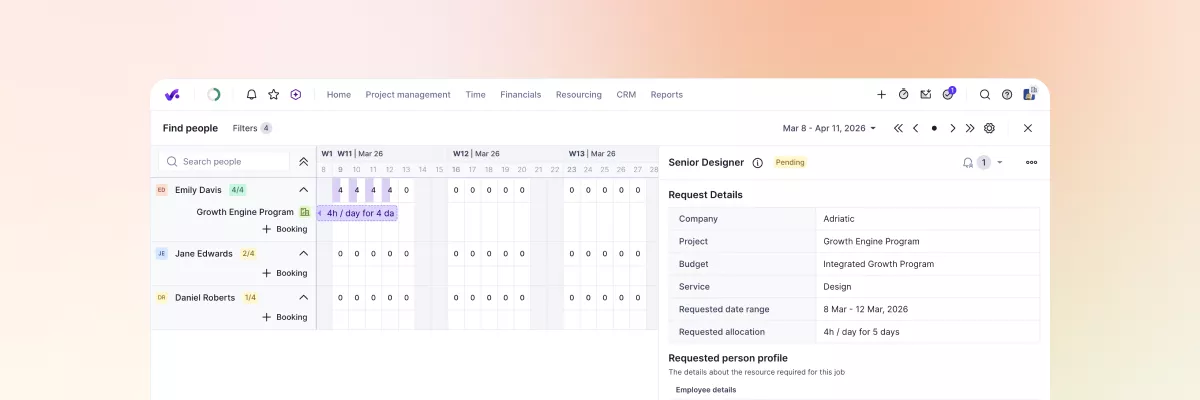Open the Project management menu
Image resolution: width=1200 pixels, height=400 pixels.
[408, 95]
